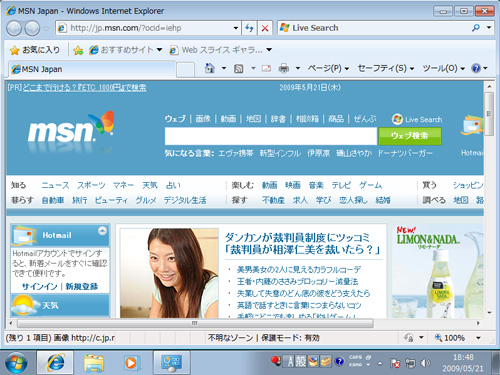
Task: Show hidden tray icons arrow
Action: 380,363
